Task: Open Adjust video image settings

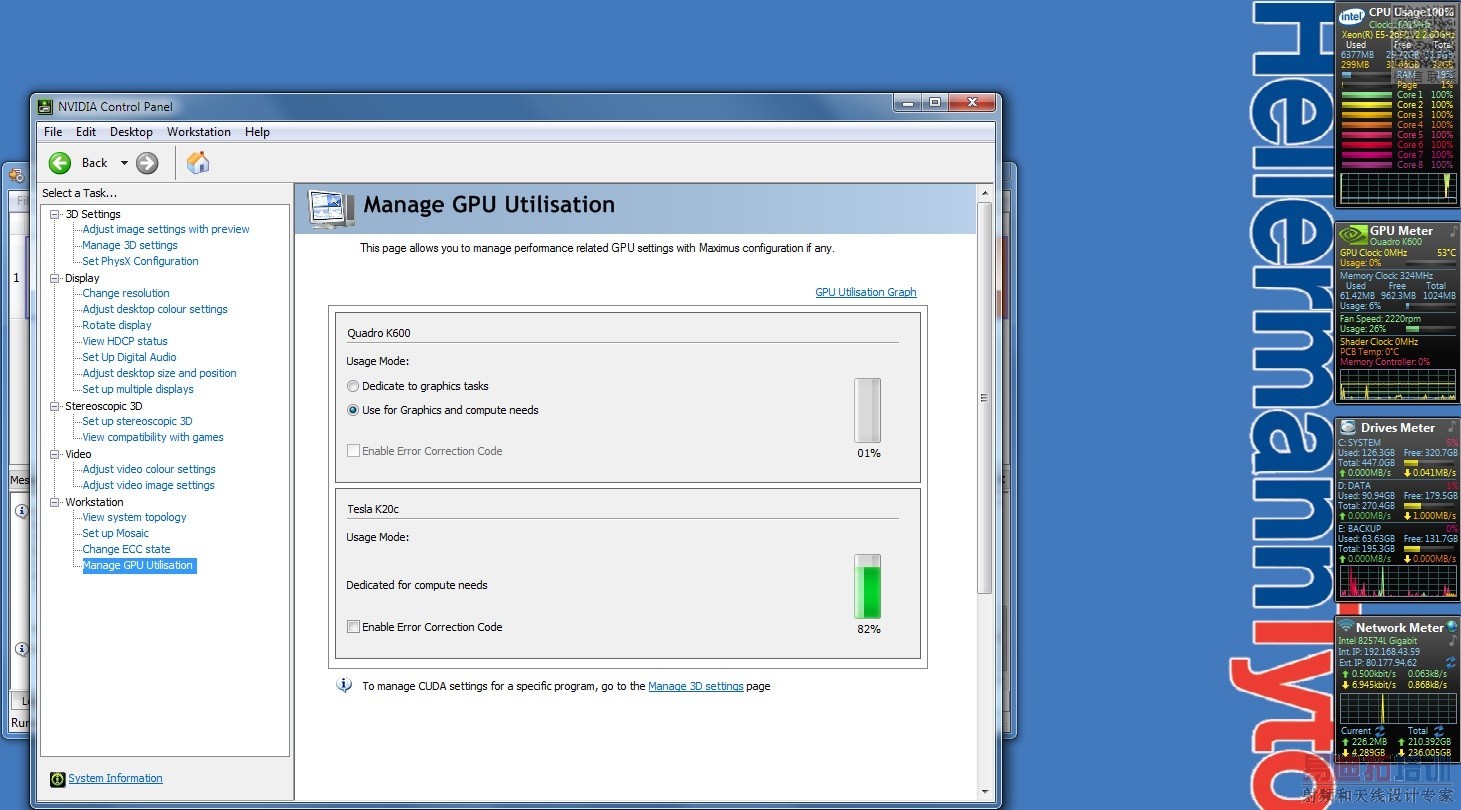Action: [148, 485]
